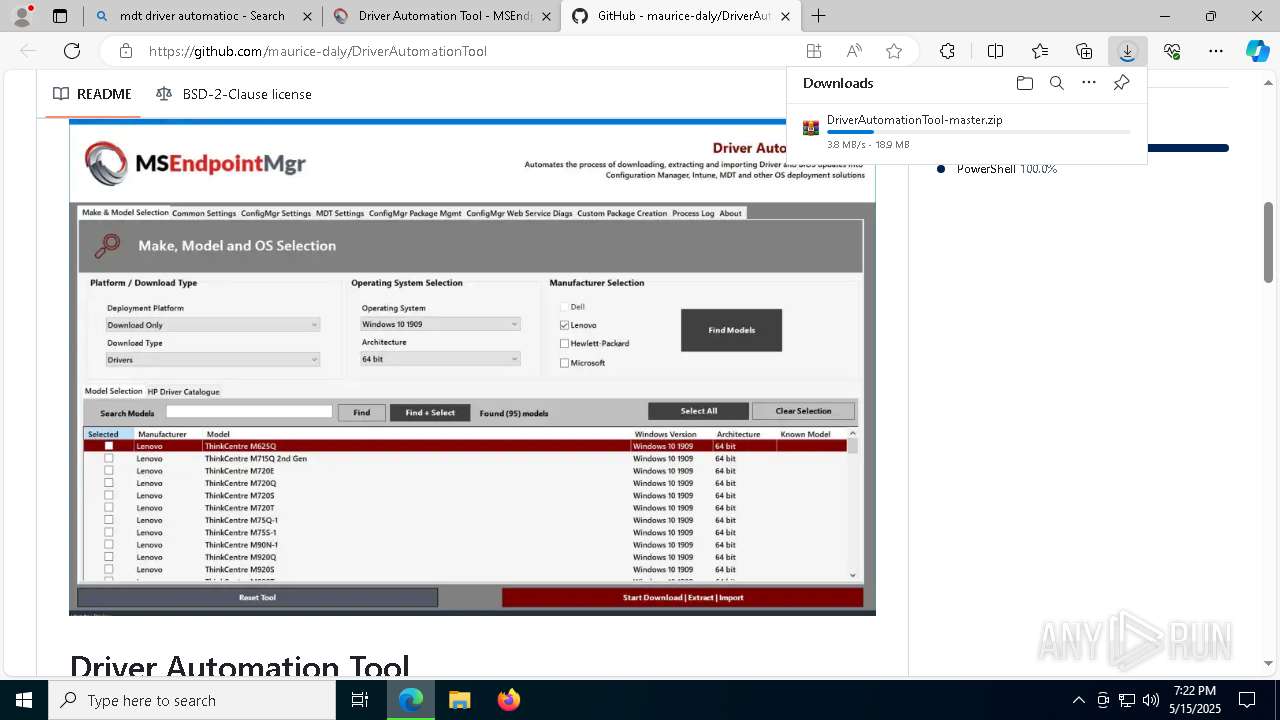Go back to the previous page
This screenshot has width=1280, height=720.
[x=28, y=51]
